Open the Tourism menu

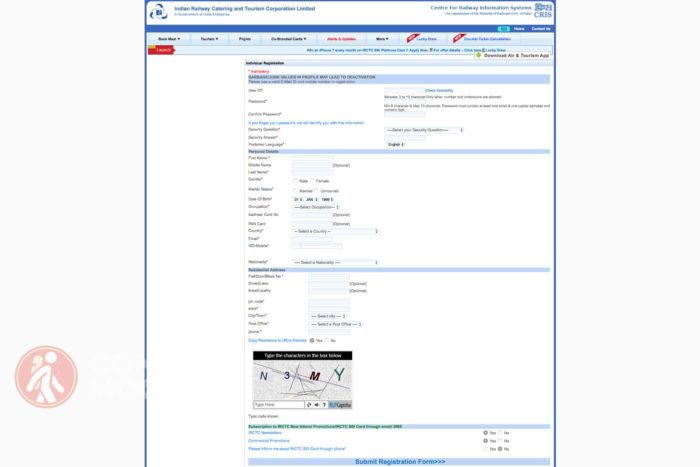coord(209,39)
